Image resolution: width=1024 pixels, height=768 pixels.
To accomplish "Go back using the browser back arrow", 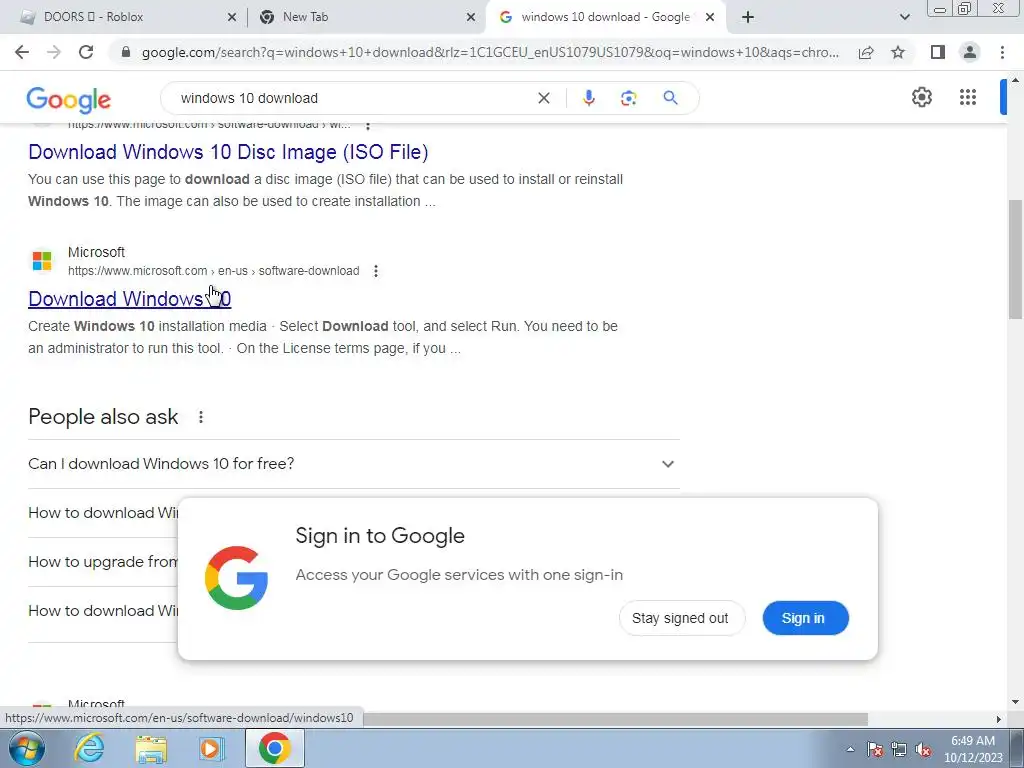I will click(x=22, y=52).
